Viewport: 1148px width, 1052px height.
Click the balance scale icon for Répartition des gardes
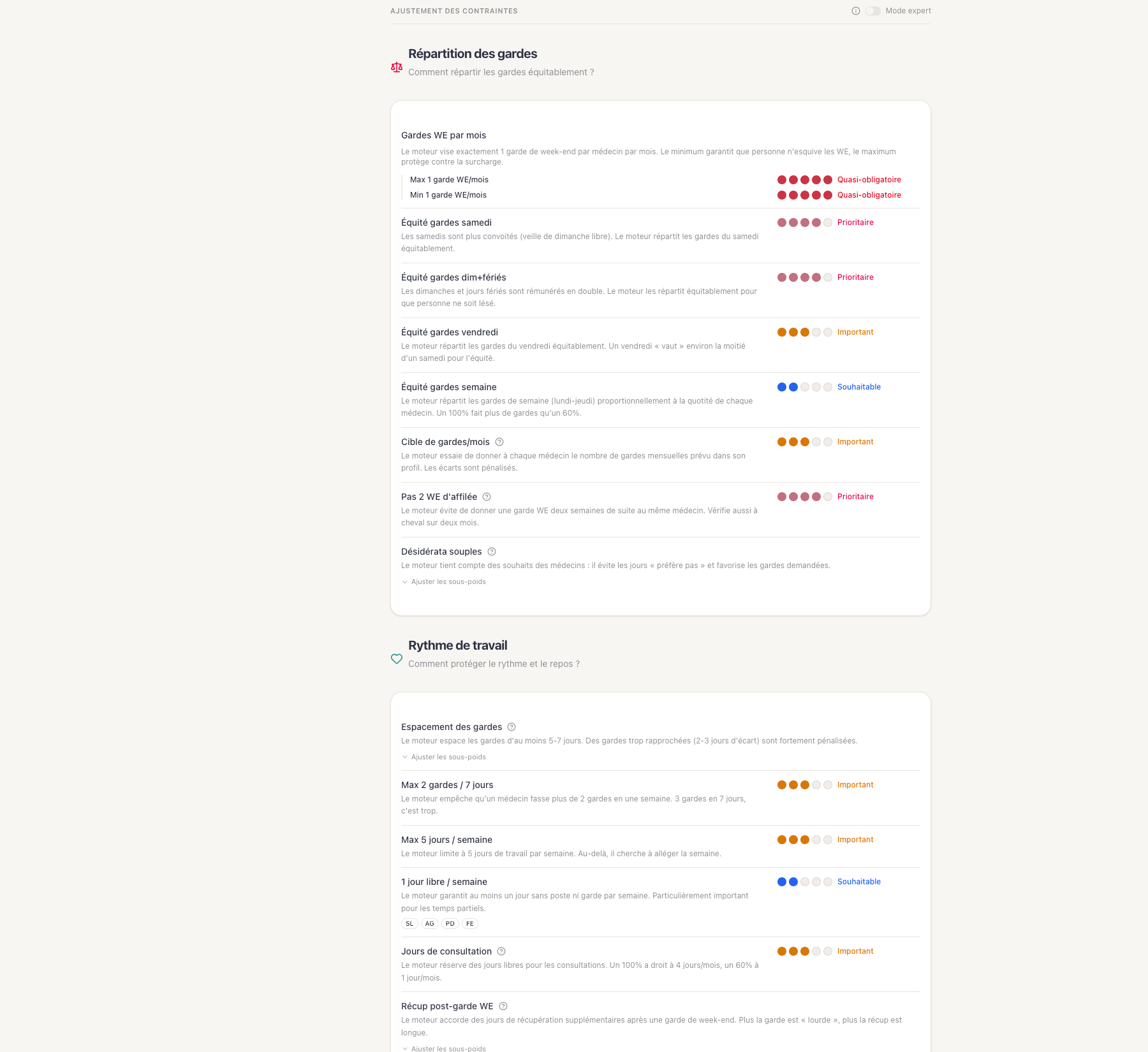[x=397, y=67]
